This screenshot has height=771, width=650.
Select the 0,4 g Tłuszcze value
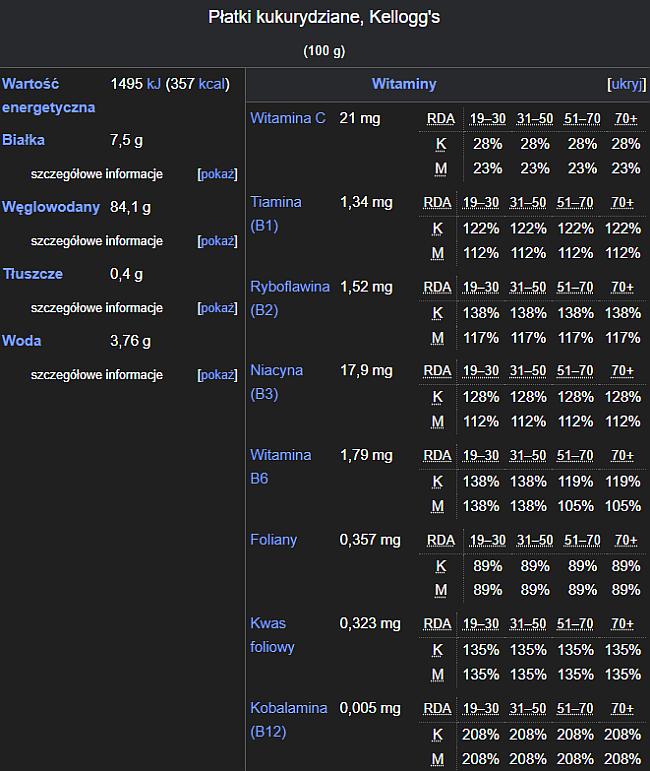click(126, 274)
